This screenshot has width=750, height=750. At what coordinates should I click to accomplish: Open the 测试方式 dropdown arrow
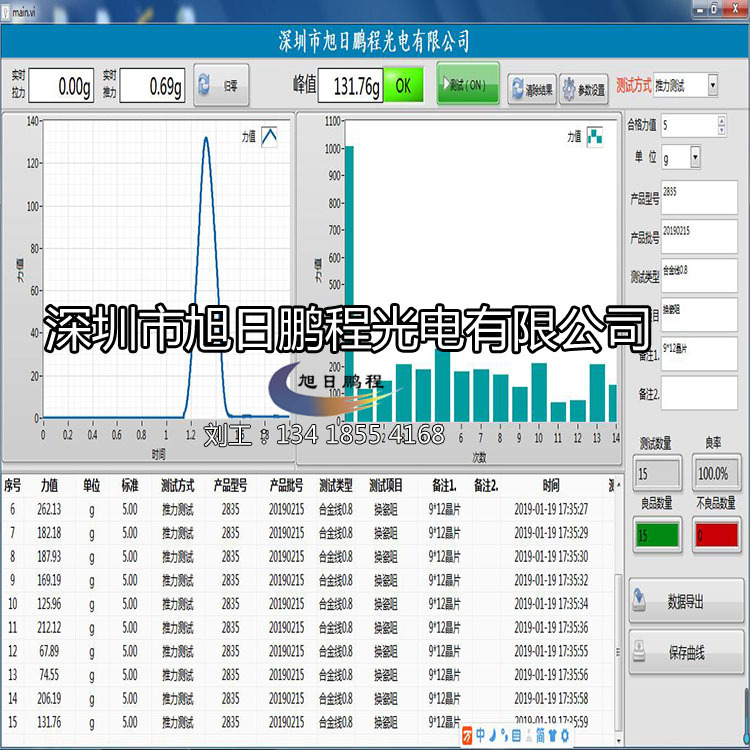click(713, 85)
